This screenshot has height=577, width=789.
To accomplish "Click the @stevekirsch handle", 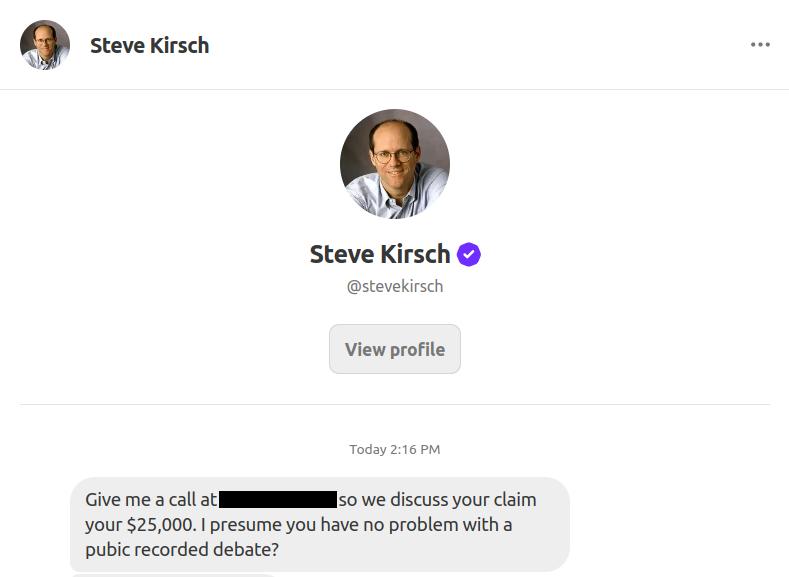I will pyautogui.click(x=394, y=286).
